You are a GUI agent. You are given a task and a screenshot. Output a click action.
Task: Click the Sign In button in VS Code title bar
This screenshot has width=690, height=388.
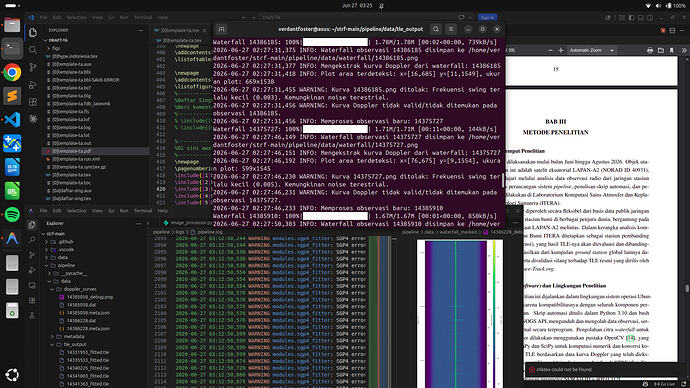[488, 18]
